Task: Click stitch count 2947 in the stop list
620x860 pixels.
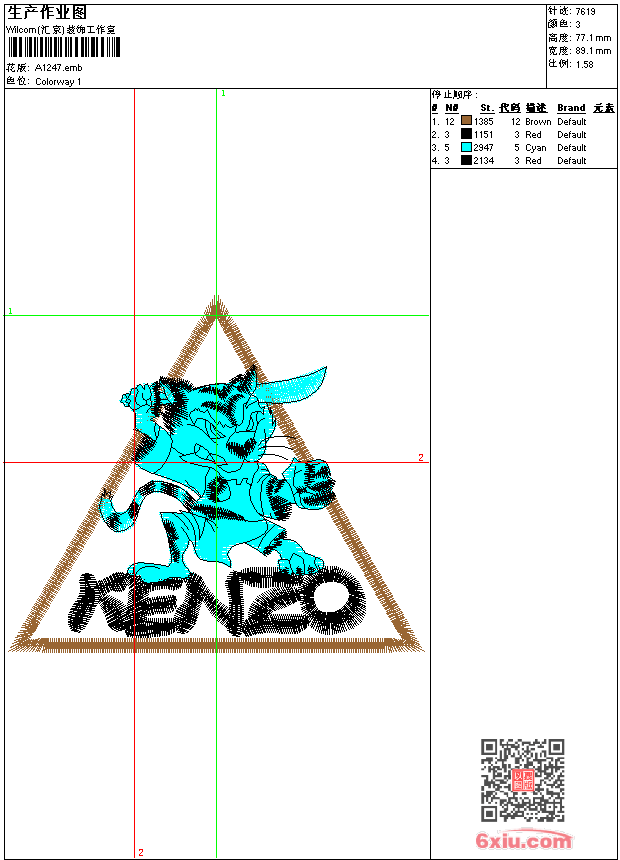Action: tap(484, 148)
